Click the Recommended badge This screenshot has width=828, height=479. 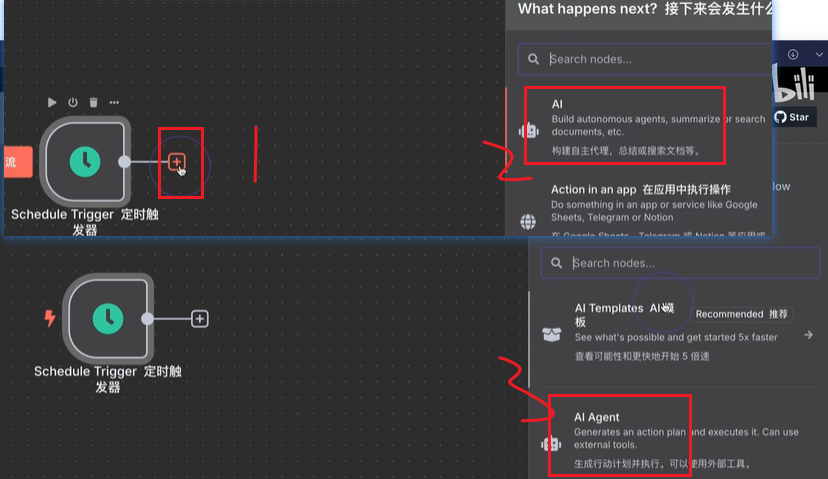tap(741, 314)
